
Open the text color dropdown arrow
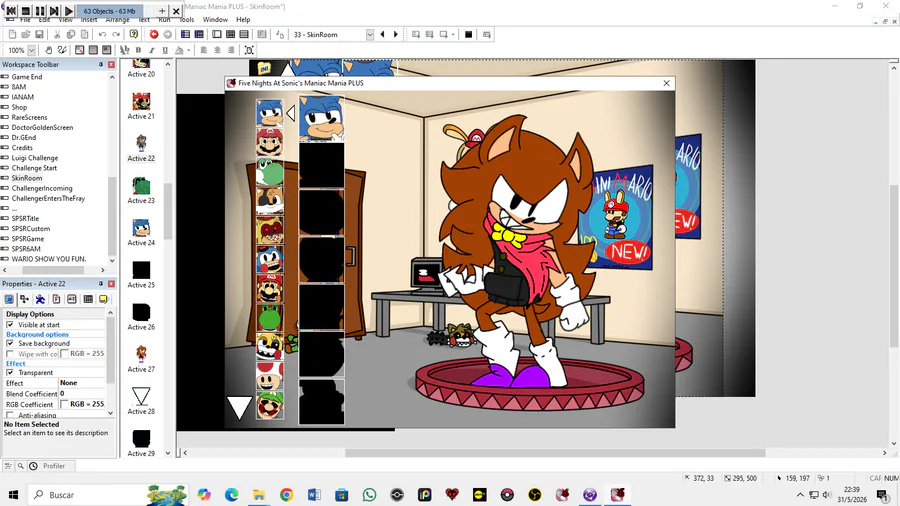[188, 50]
